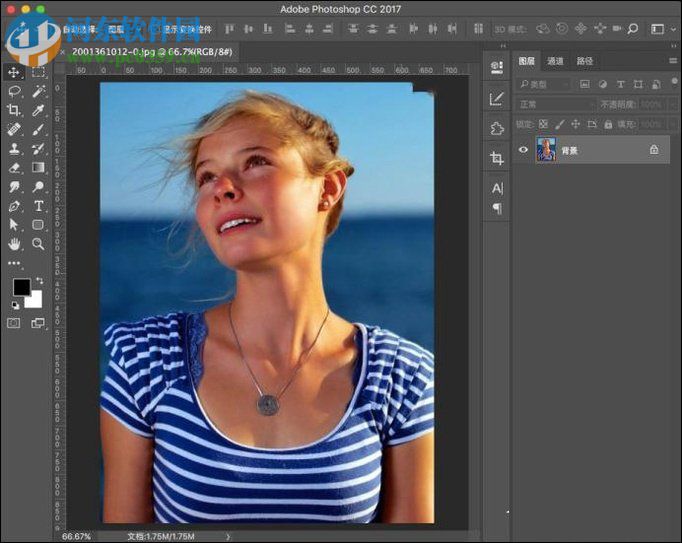Viewport: 682px width, 543px height.
Task: Choose the Gradient tool
Action: click(x=38, y=167)
